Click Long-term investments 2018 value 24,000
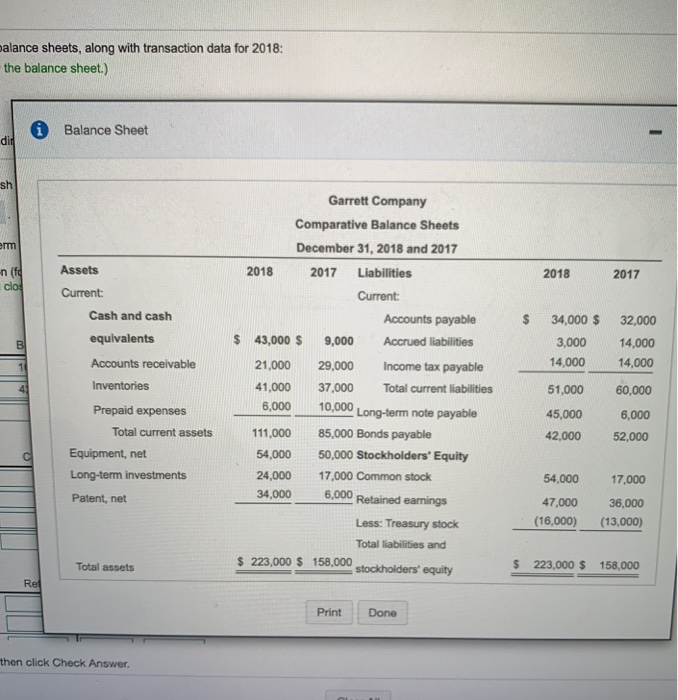Image resolution: width=678 pixels, height=700 pixels. [x=274, y=475]
